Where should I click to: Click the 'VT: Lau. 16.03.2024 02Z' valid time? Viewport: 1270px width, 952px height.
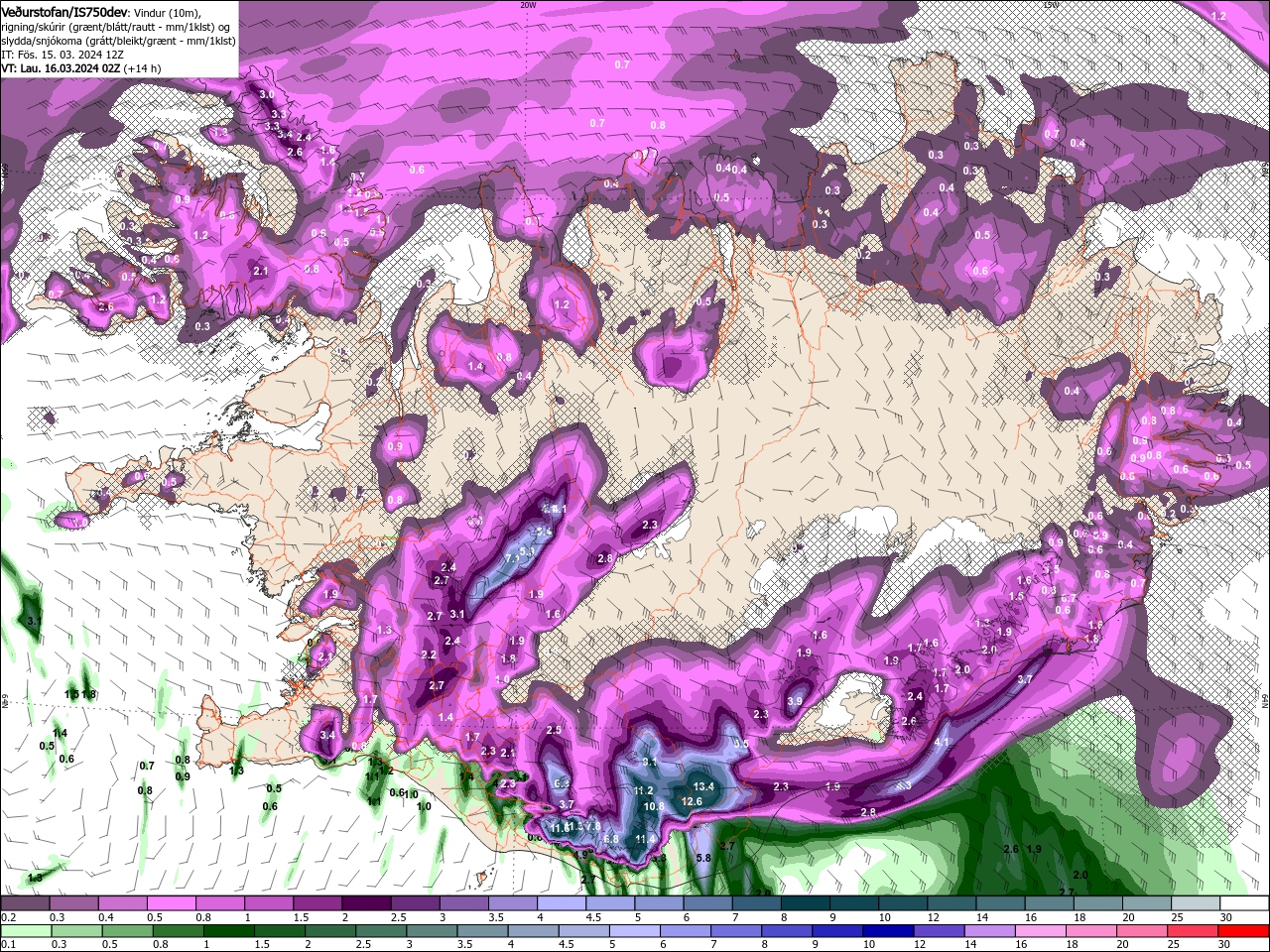[x=61, y=68]
